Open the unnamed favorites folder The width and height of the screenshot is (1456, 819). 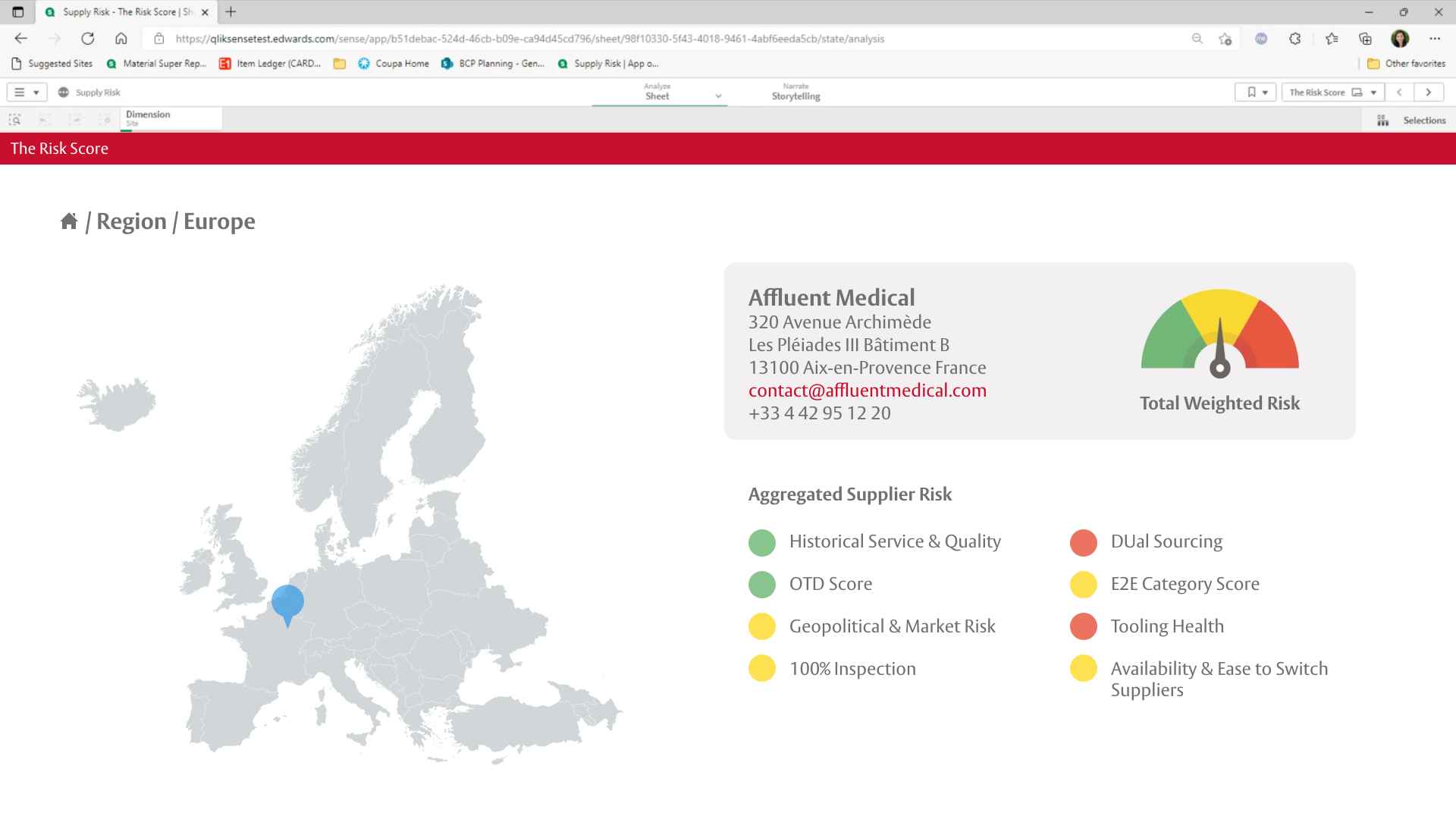coord(340,64)
